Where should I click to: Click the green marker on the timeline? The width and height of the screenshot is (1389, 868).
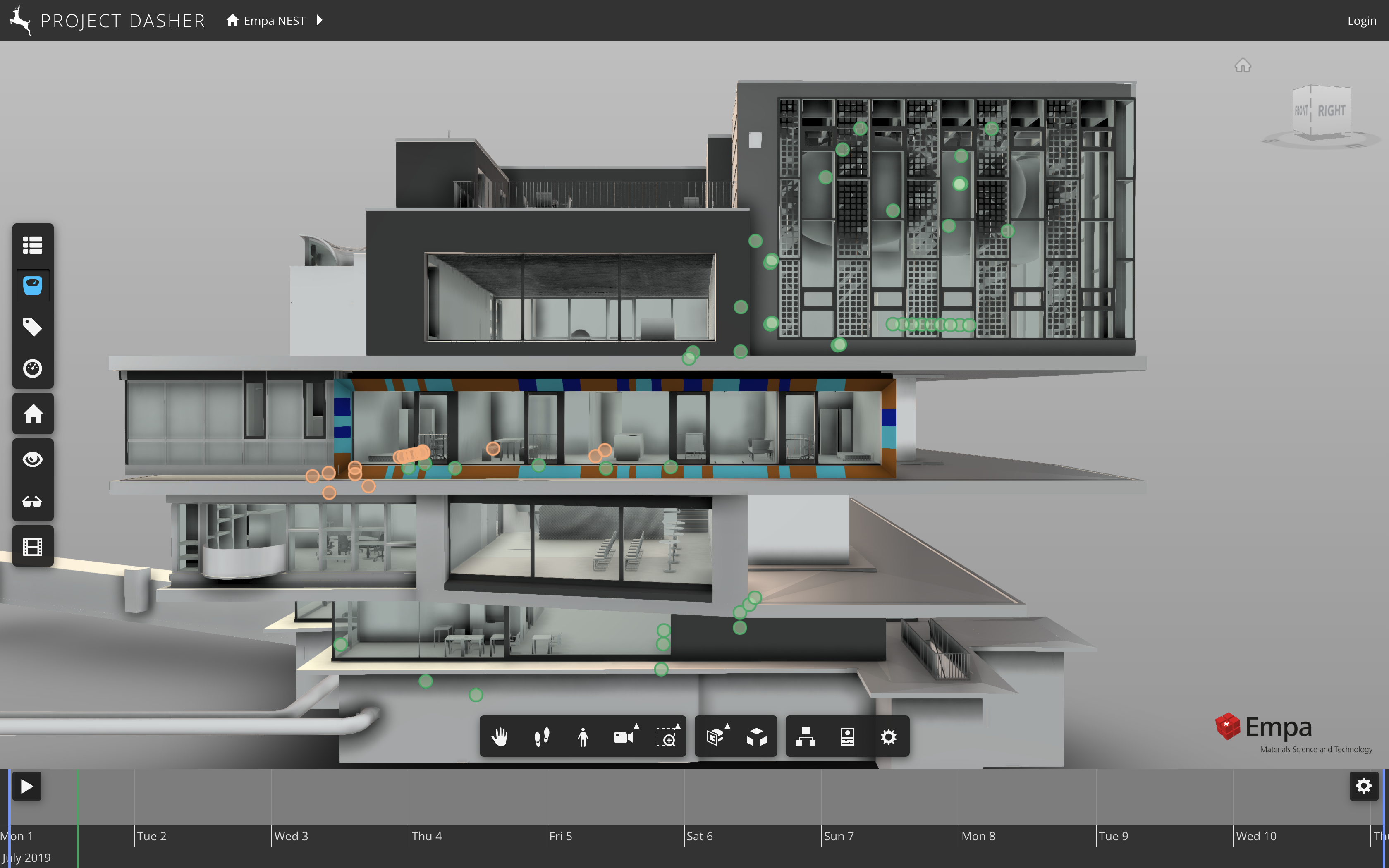click(x=78, y=804)
